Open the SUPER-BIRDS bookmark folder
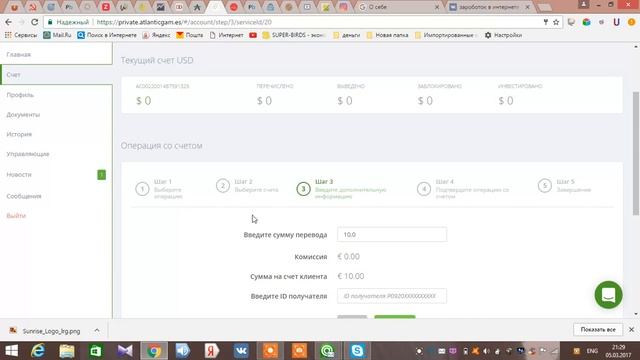 293,35
